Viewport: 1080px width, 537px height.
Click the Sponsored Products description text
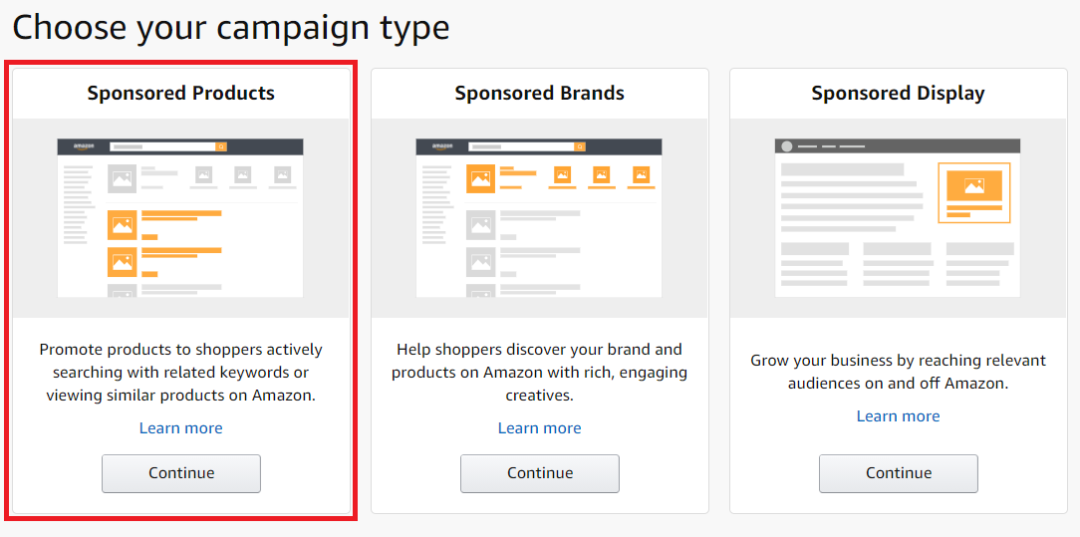tap(181, 372)
